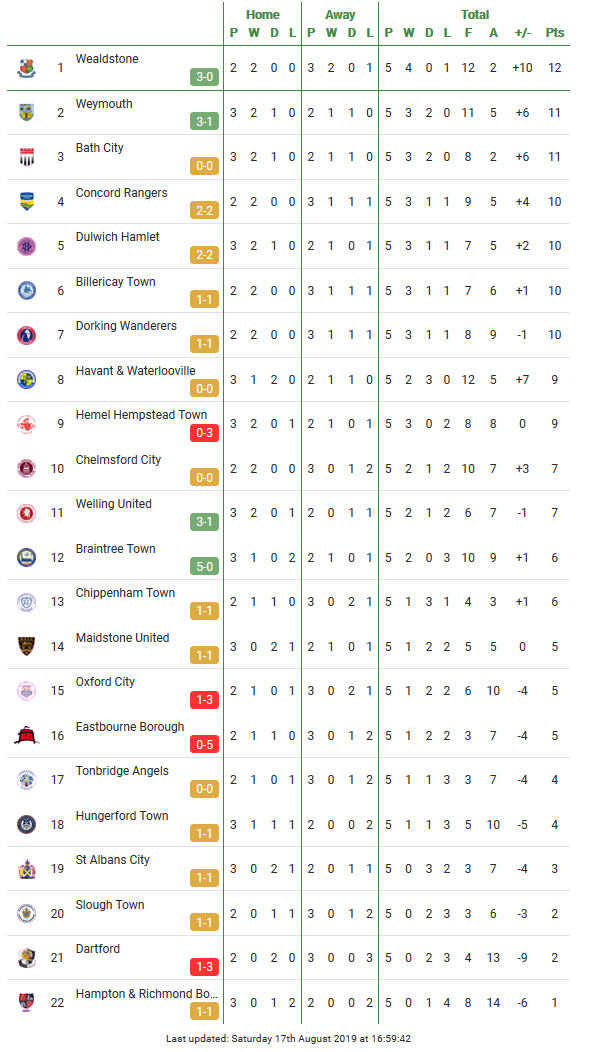
Task: Click the Hampton & Richmond Borough crest
Action: [26, 1002]
